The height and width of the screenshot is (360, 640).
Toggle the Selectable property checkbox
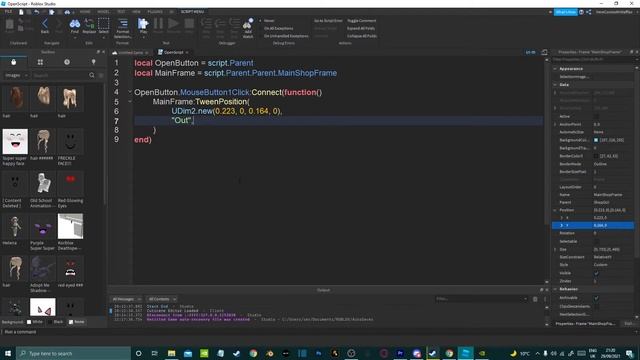(596, 241)
